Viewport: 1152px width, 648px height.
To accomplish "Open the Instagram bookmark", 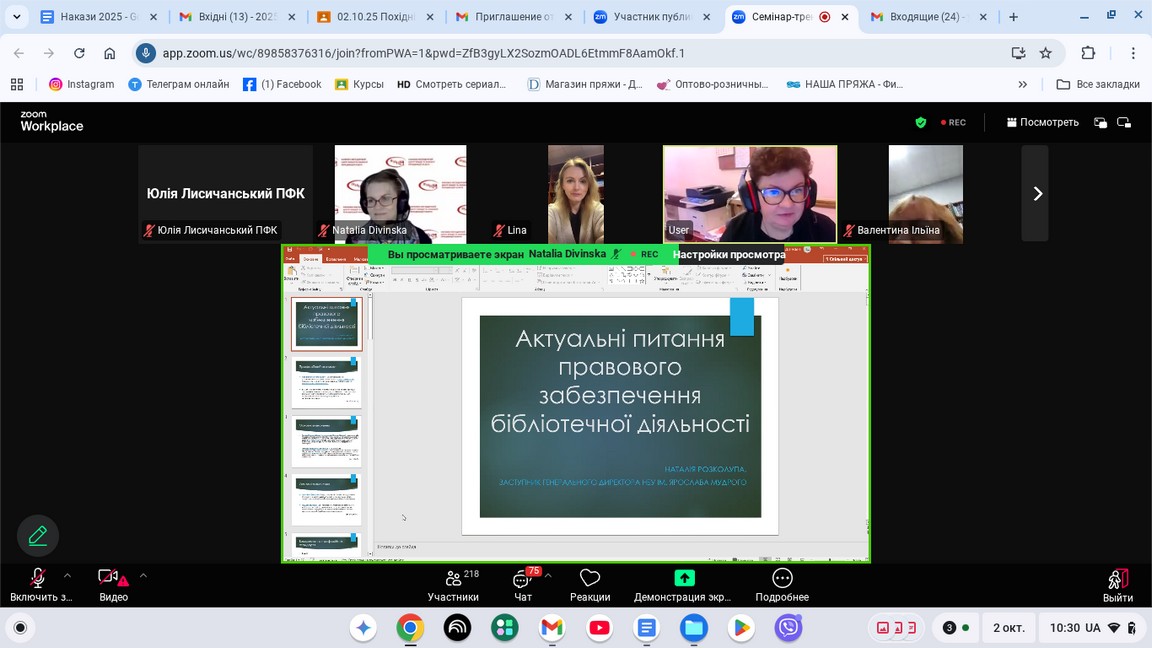I will point(81,84).
